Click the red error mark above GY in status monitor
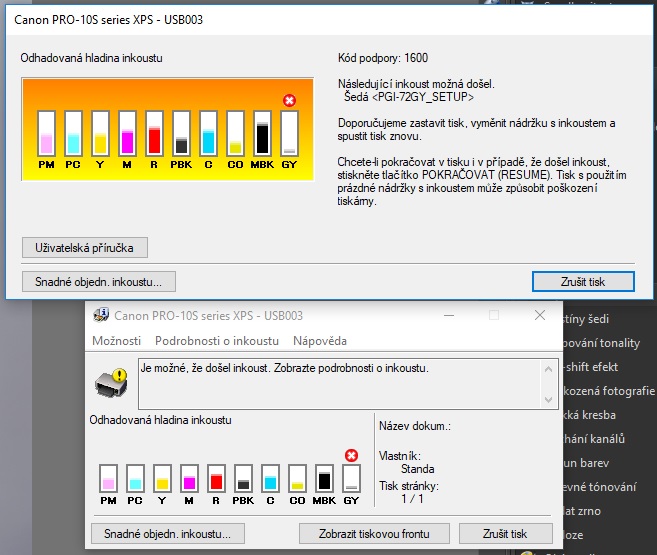The height and width of the screenshot is (555, 657). tap(351, 456)
